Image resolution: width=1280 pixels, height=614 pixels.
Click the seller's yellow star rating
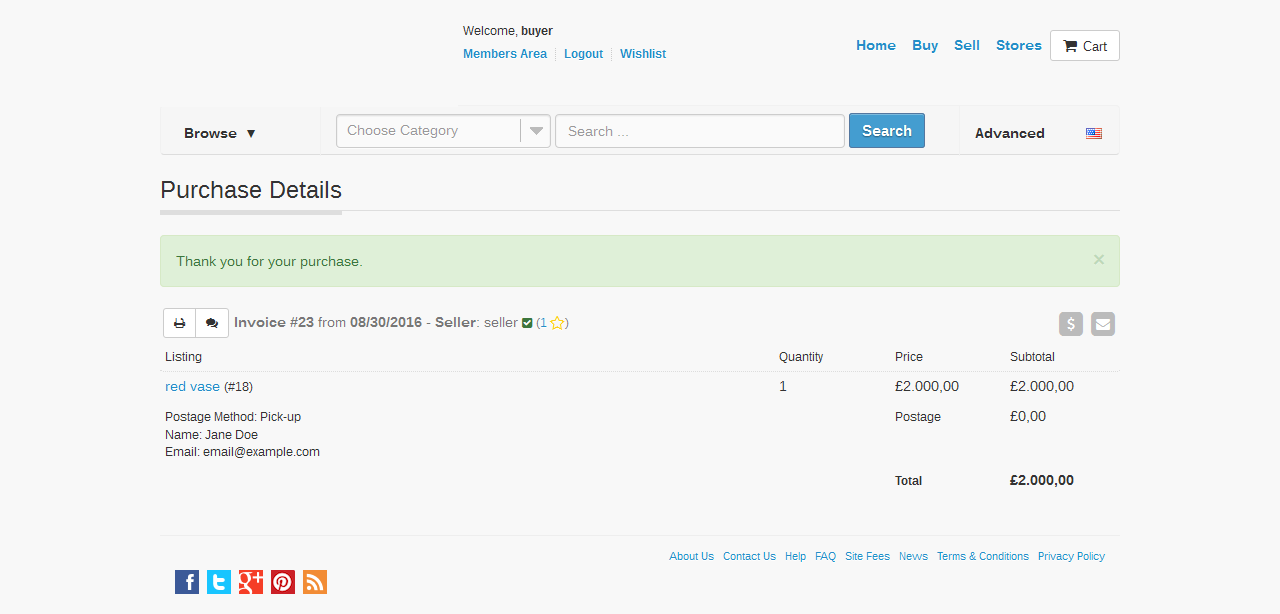[557, 323]
